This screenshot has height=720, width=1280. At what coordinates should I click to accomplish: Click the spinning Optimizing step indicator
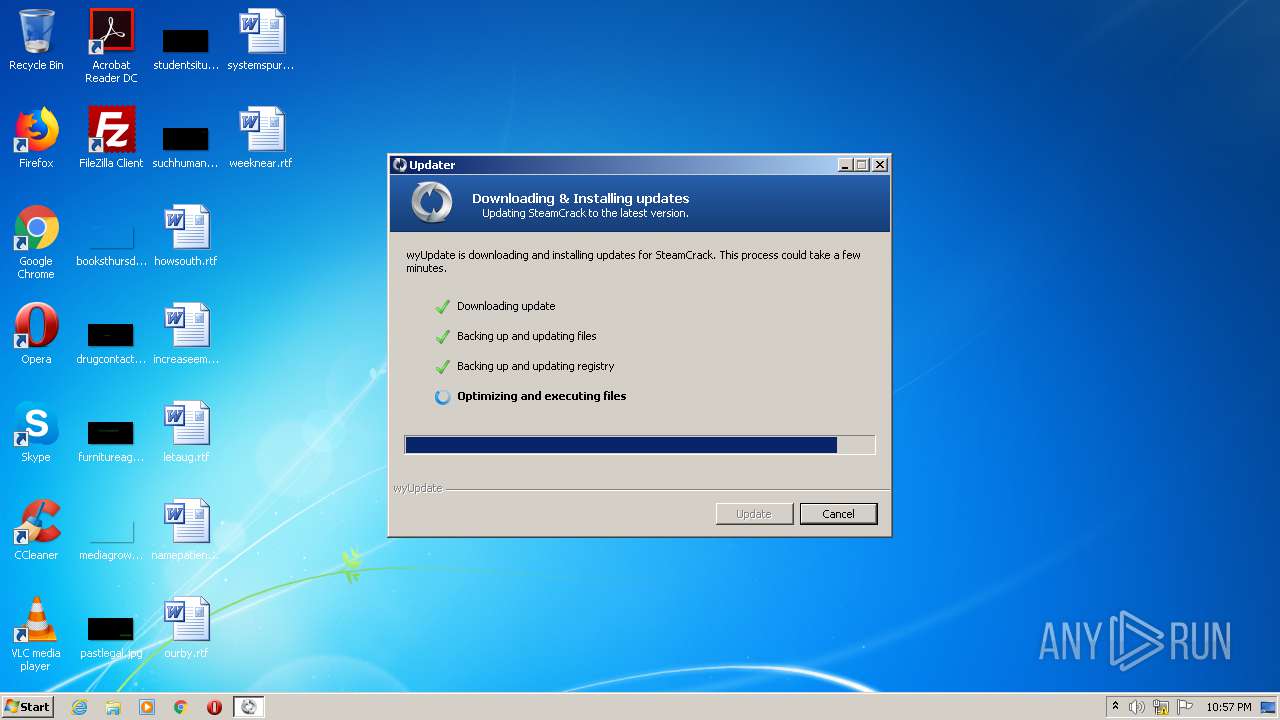443,397
